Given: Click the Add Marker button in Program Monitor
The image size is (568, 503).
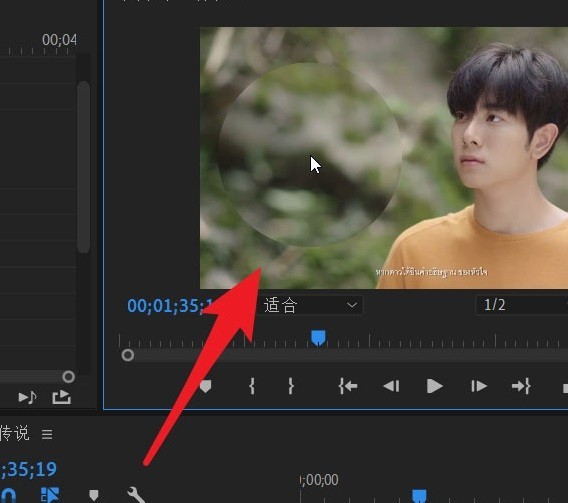Looking at the screenshot, I should pos(205,386).
